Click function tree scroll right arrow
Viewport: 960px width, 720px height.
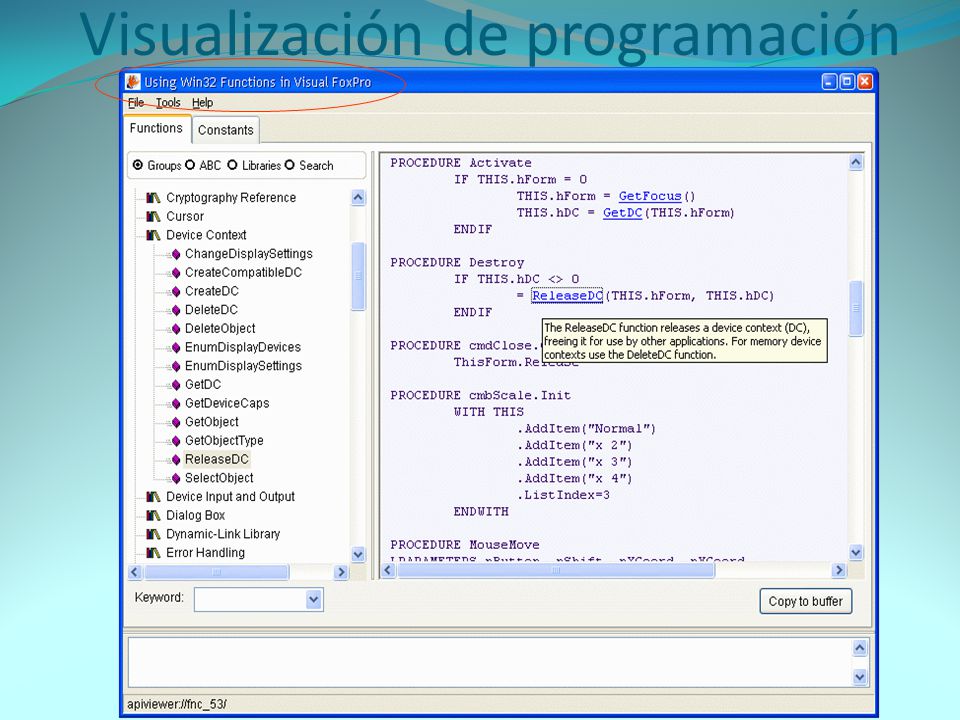click(x=342, y=572)
